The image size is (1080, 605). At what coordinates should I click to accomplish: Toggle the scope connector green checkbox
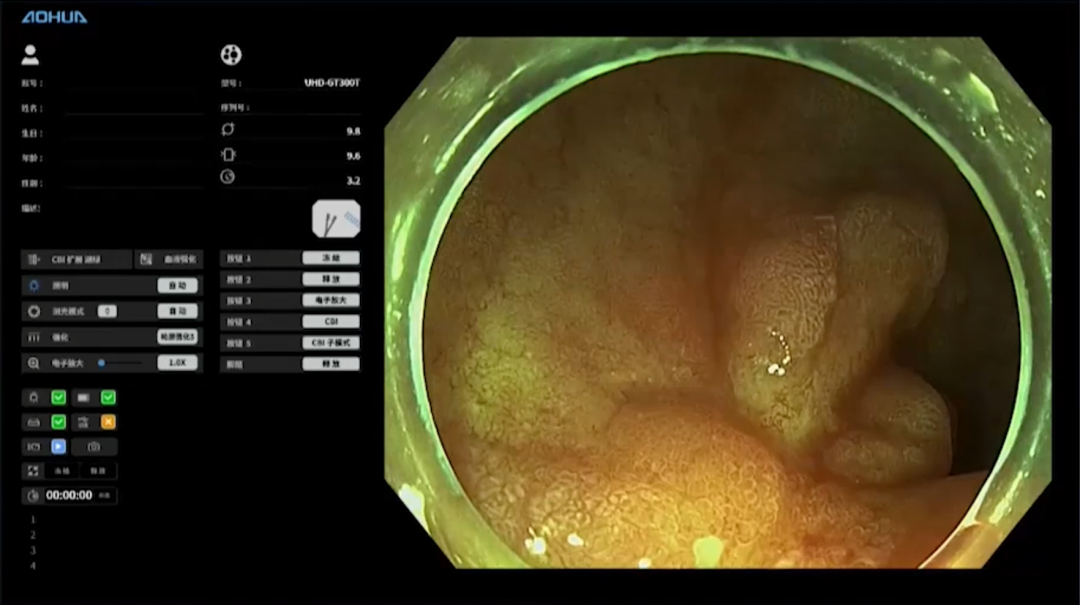click(59, 422)
